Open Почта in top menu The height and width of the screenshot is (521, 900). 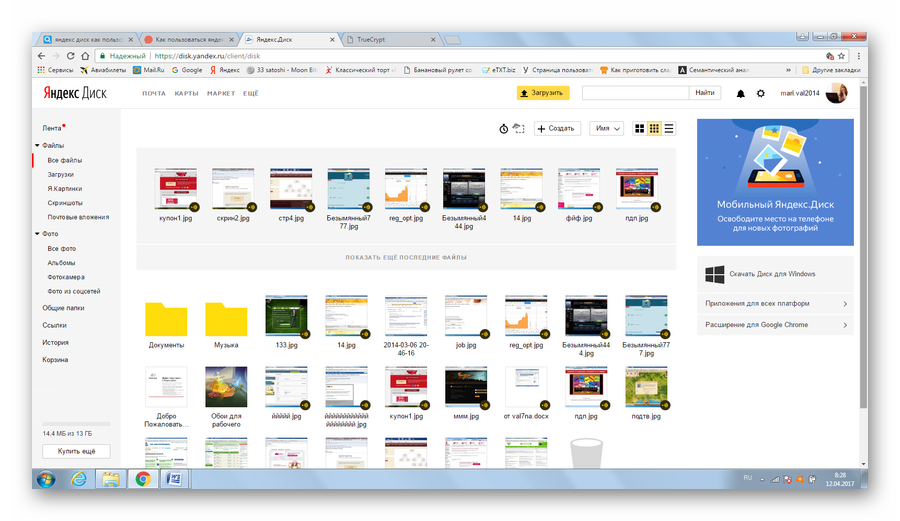153,93
